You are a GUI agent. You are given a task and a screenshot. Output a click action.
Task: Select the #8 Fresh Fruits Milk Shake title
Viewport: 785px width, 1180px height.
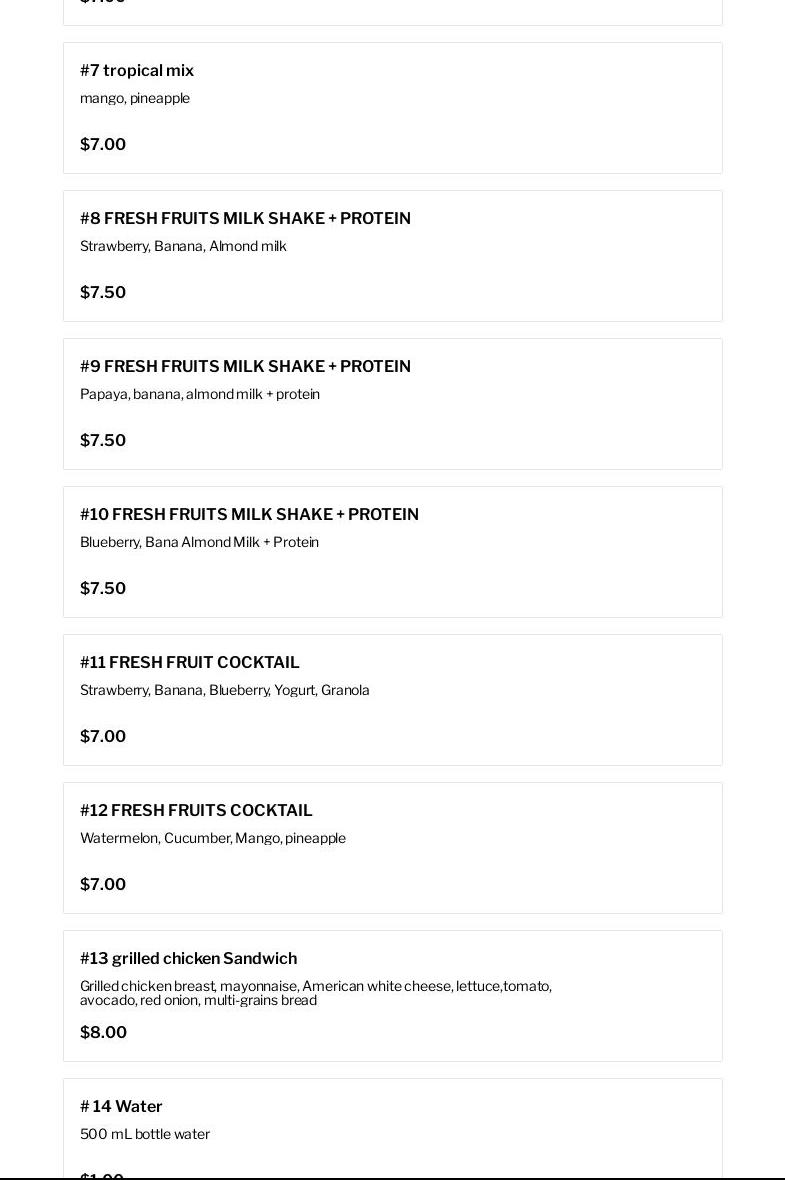coord(245,218)
